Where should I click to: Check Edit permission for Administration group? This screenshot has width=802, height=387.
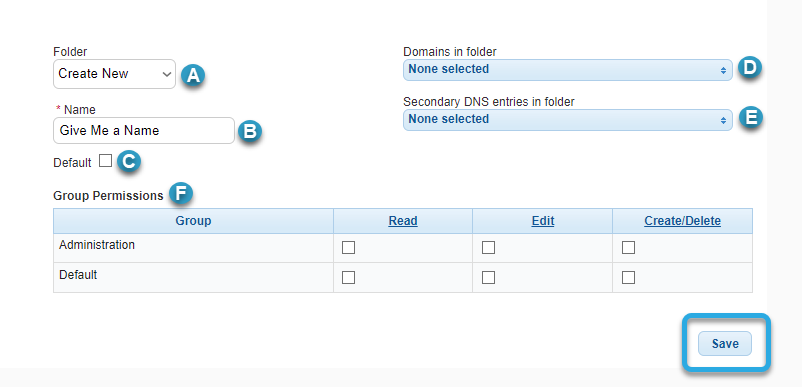tap(488, 248)
